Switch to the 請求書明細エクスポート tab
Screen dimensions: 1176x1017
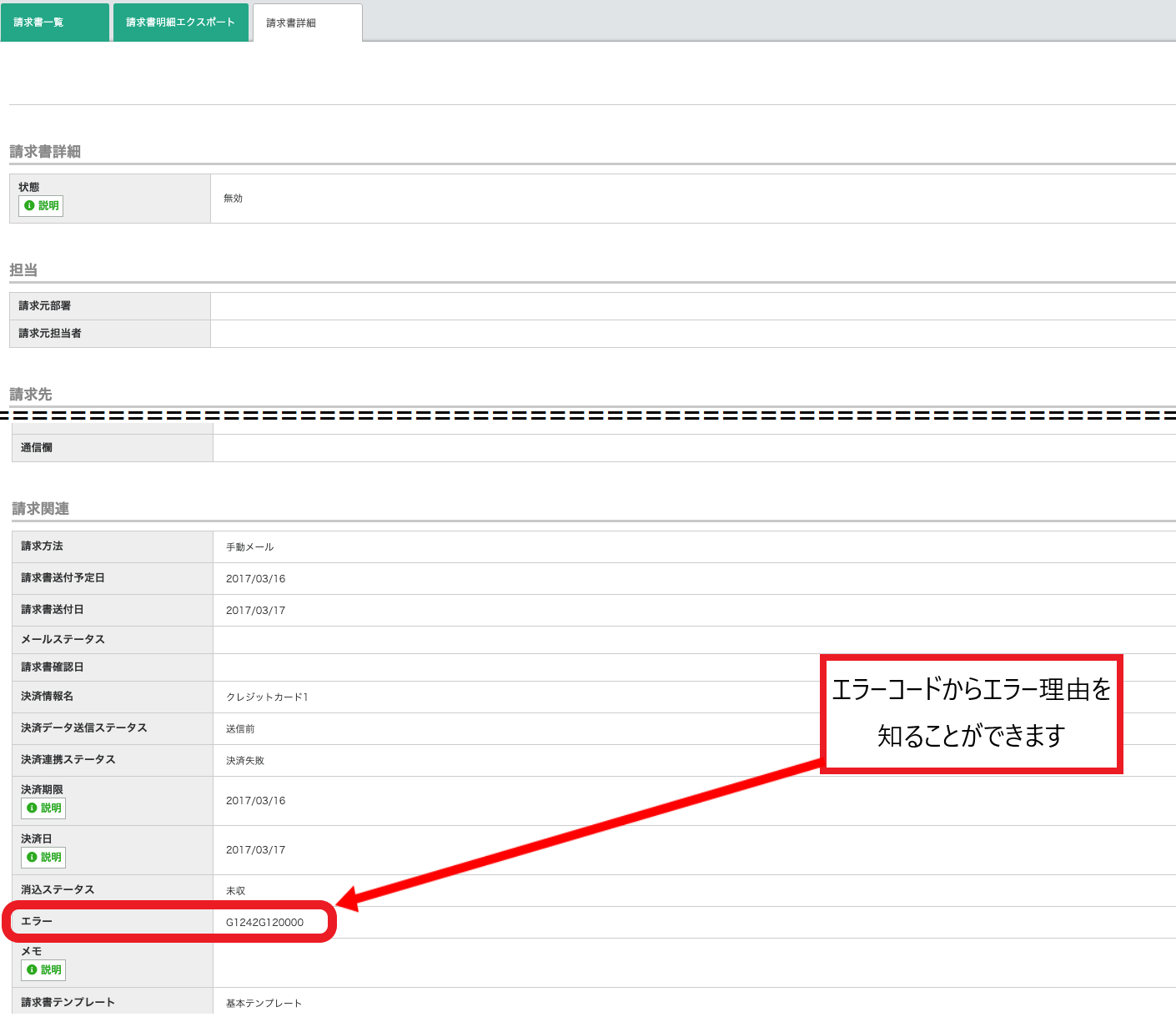click(x=180, y=23)
